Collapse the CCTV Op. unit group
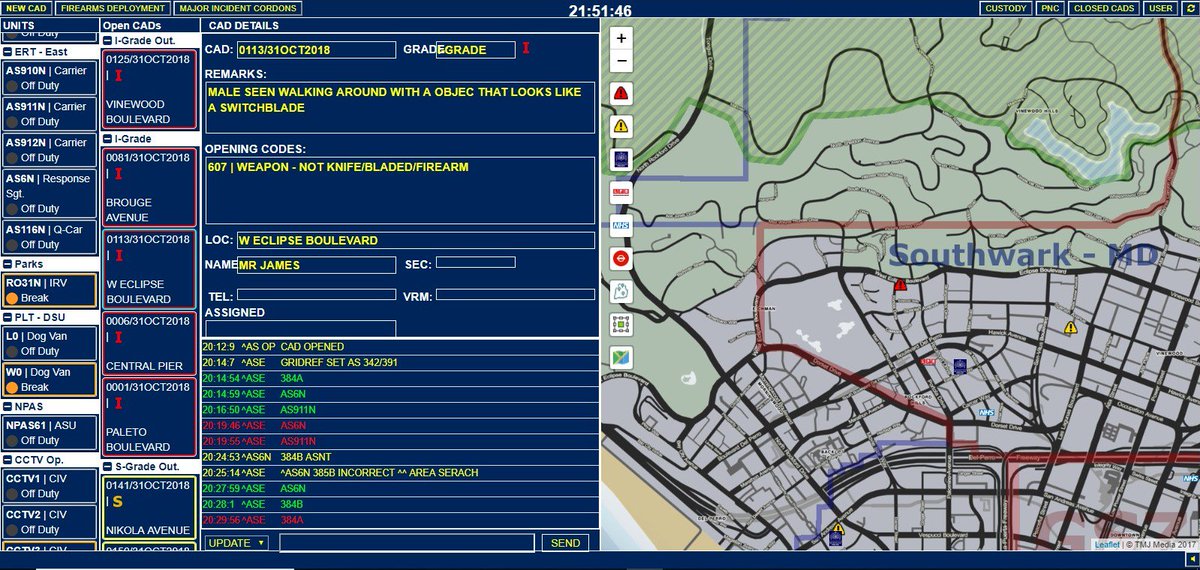Viewport: 1200px width, 570px height. tap(7, 460)
